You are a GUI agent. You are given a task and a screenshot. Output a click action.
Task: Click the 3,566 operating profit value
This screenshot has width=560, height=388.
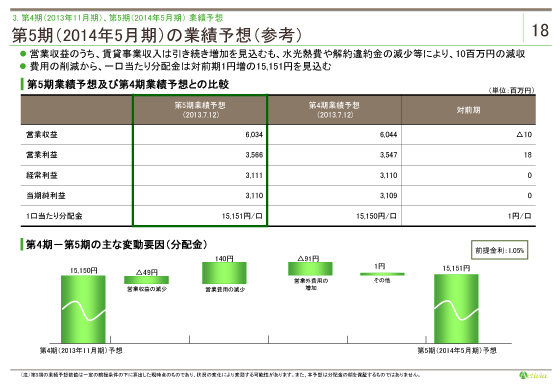point(254,155)
